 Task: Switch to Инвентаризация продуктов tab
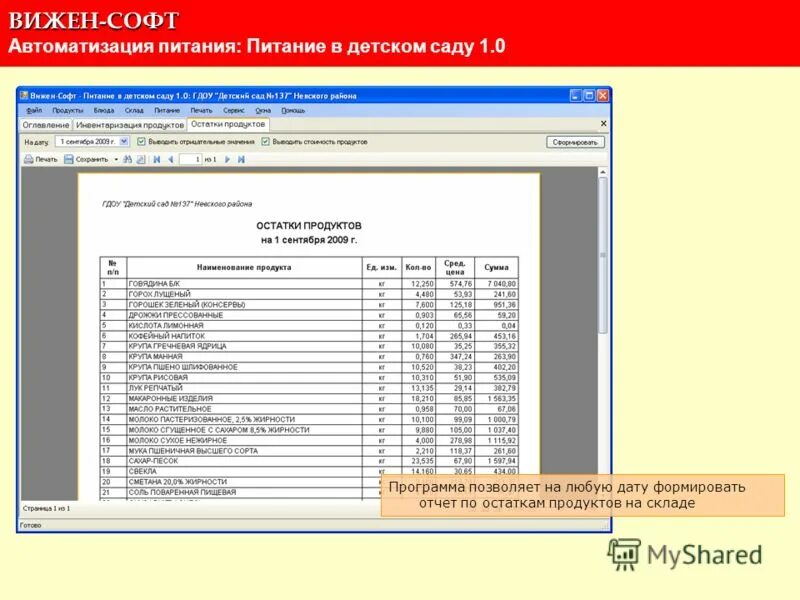tap(130, 125)
